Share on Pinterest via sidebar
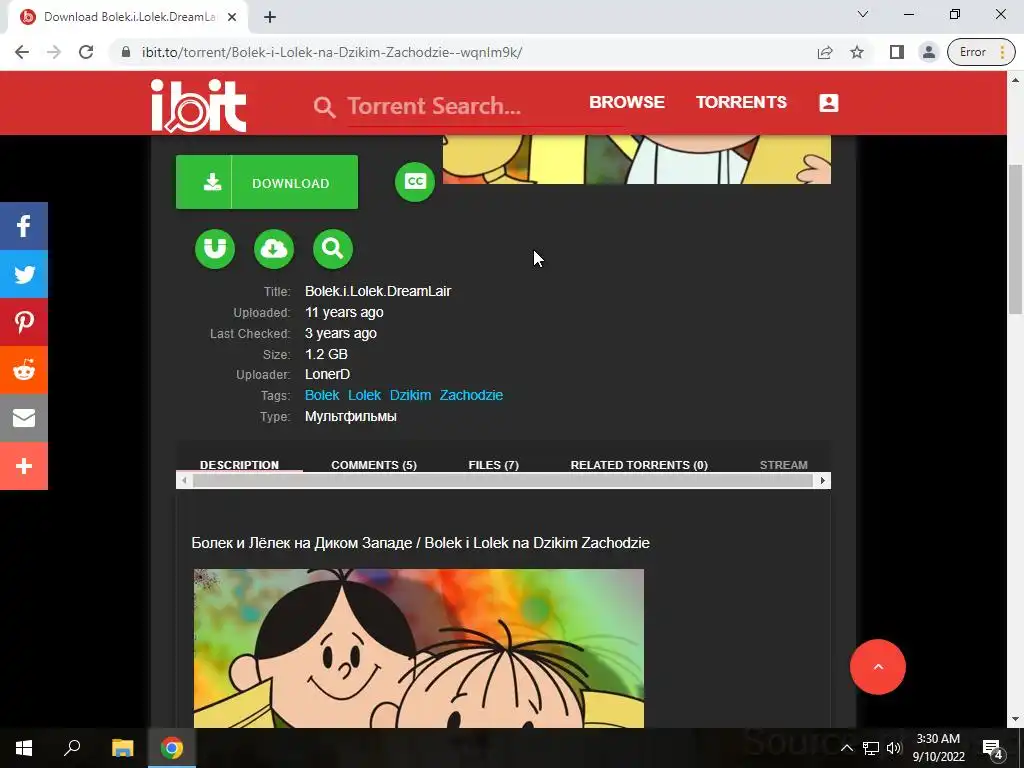The height and width of the screenshot is (768, 1024). pyautogui.click(x=24, y=322)
